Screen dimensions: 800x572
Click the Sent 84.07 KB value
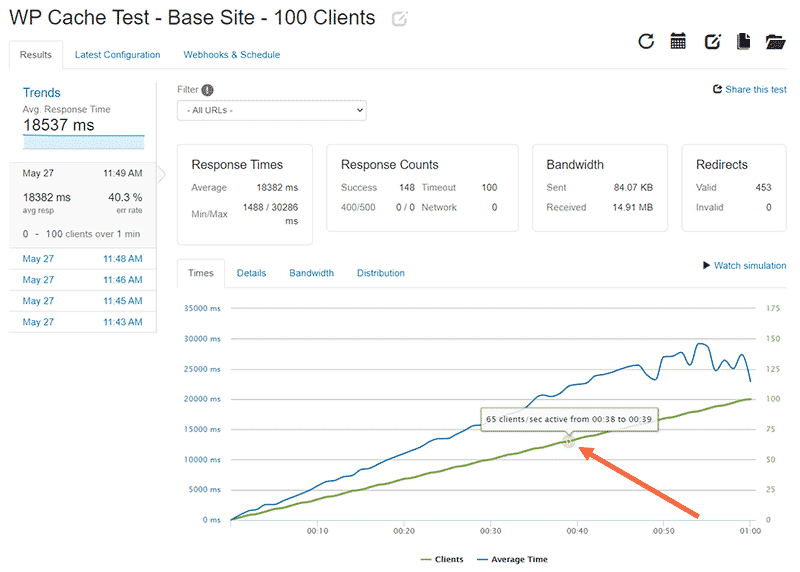(633, 188)
